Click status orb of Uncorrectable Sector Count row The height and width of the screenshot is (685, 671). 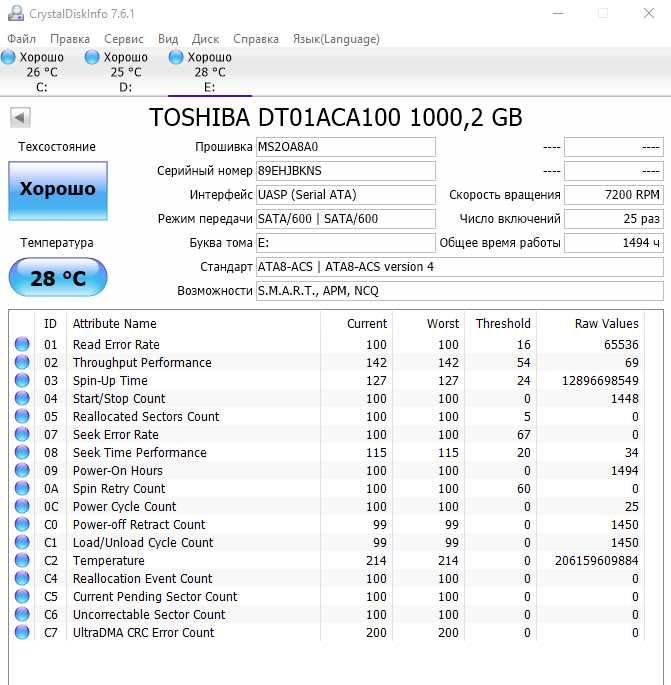(22, 614)
